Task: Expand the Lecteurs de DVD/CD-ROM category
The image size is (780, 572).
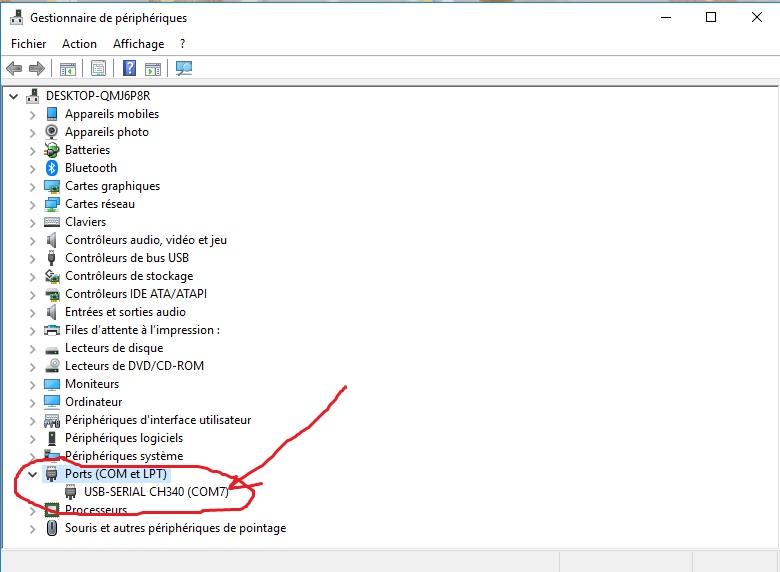Action: [x=32, y=367]
